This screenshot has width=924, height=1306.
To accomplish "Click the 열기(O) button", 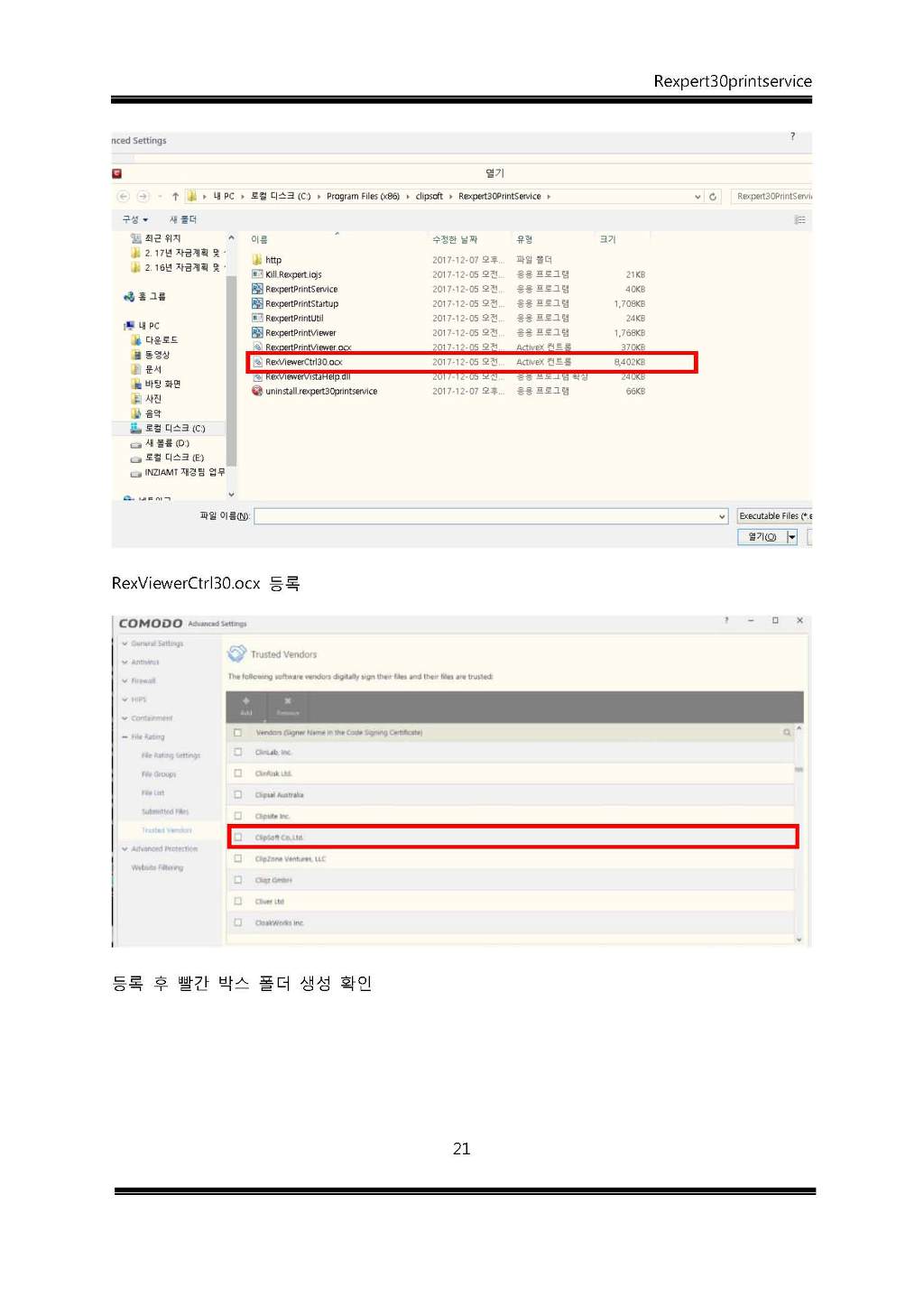I will tap(762, 537).
